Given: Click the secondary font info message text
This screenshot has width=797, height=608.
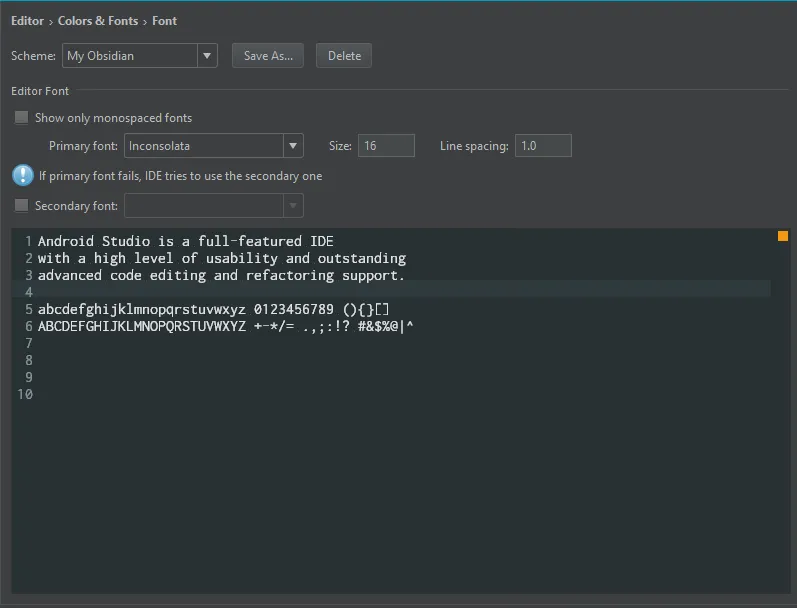Looking at the screenshot, I should (x=180, y=176).
